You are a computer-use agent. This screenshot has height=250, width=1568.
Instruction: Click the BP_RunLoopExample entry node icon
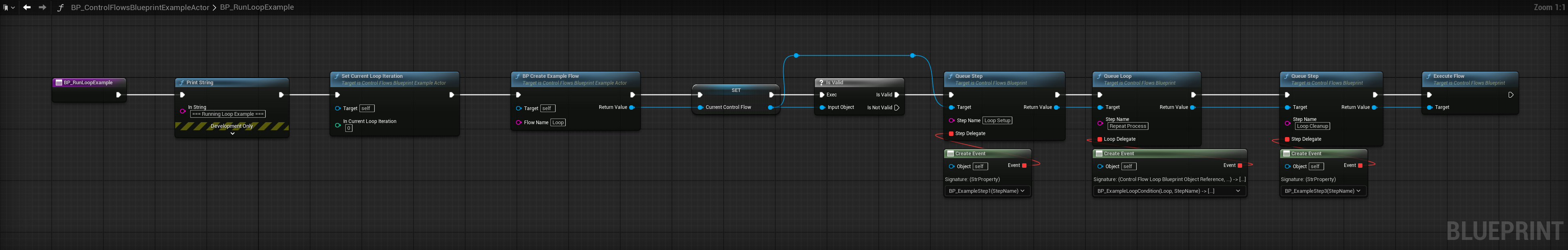tap(59, 83)
